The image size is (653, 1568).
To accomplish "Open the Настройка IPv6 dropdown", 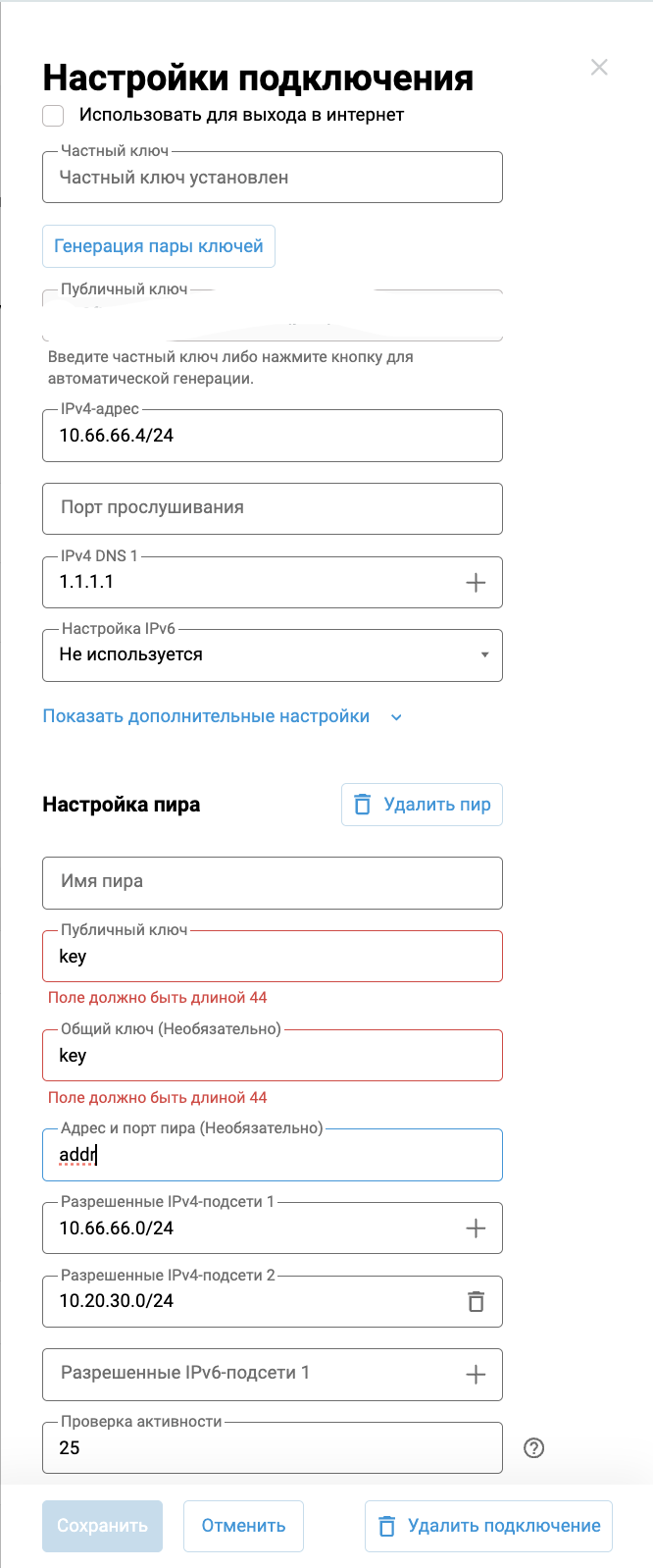I will 272,655.
